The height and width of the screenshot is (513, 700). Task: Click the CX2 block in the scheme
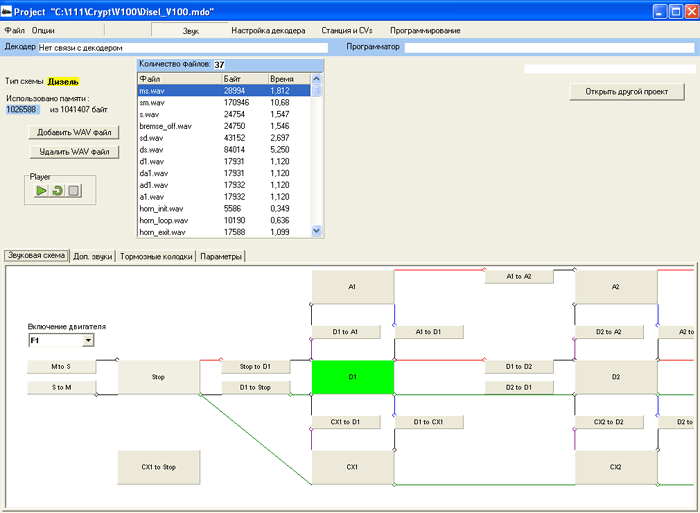click(x=616, y=467)
